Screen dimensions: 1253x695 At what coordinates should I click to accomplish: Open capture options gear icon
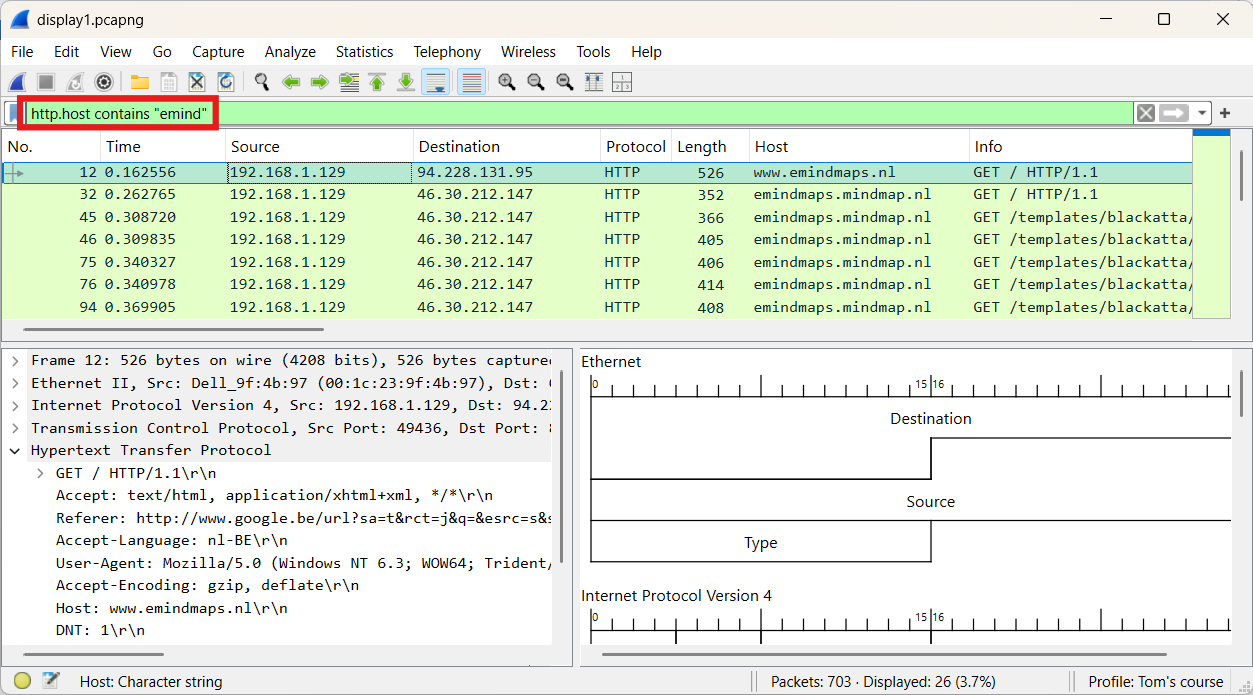coord(103,82)
